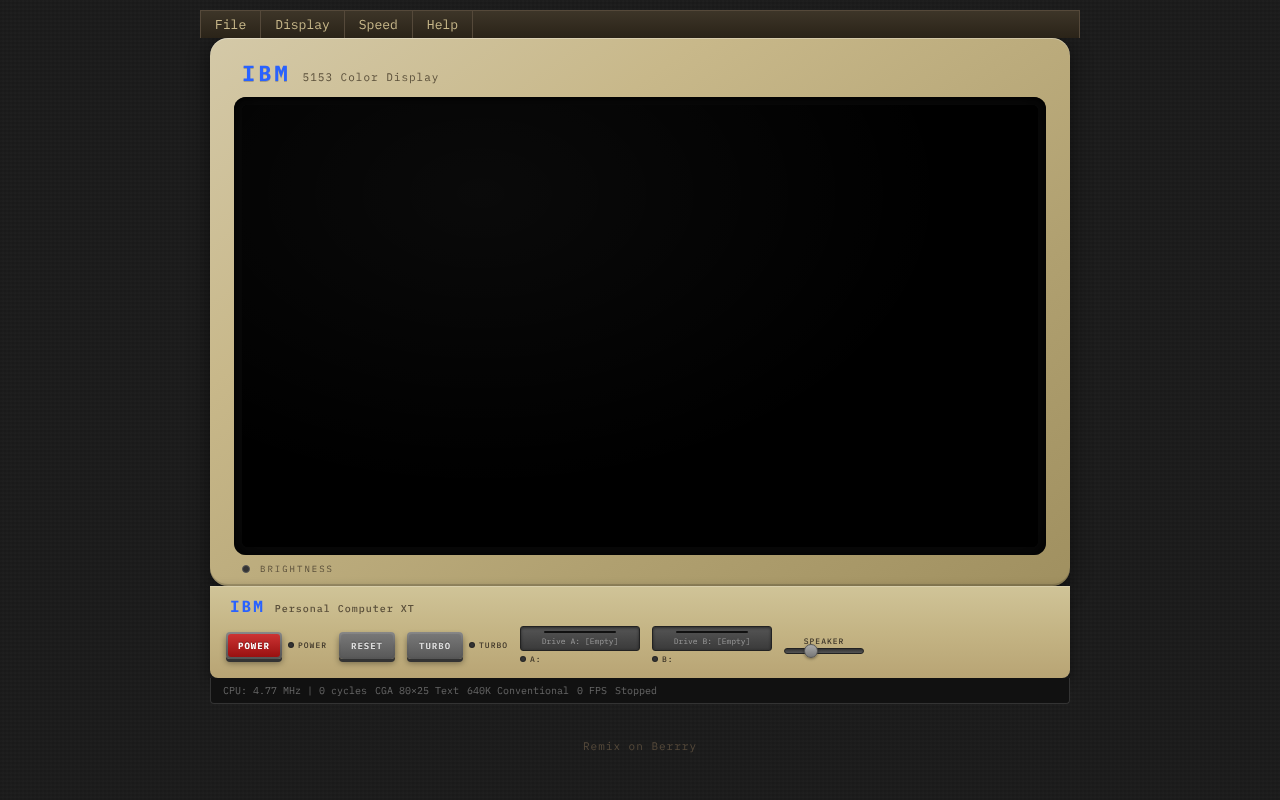Adjust the SPEAKER volume slider
This screenshot has height=800, width=1280.
811,650
